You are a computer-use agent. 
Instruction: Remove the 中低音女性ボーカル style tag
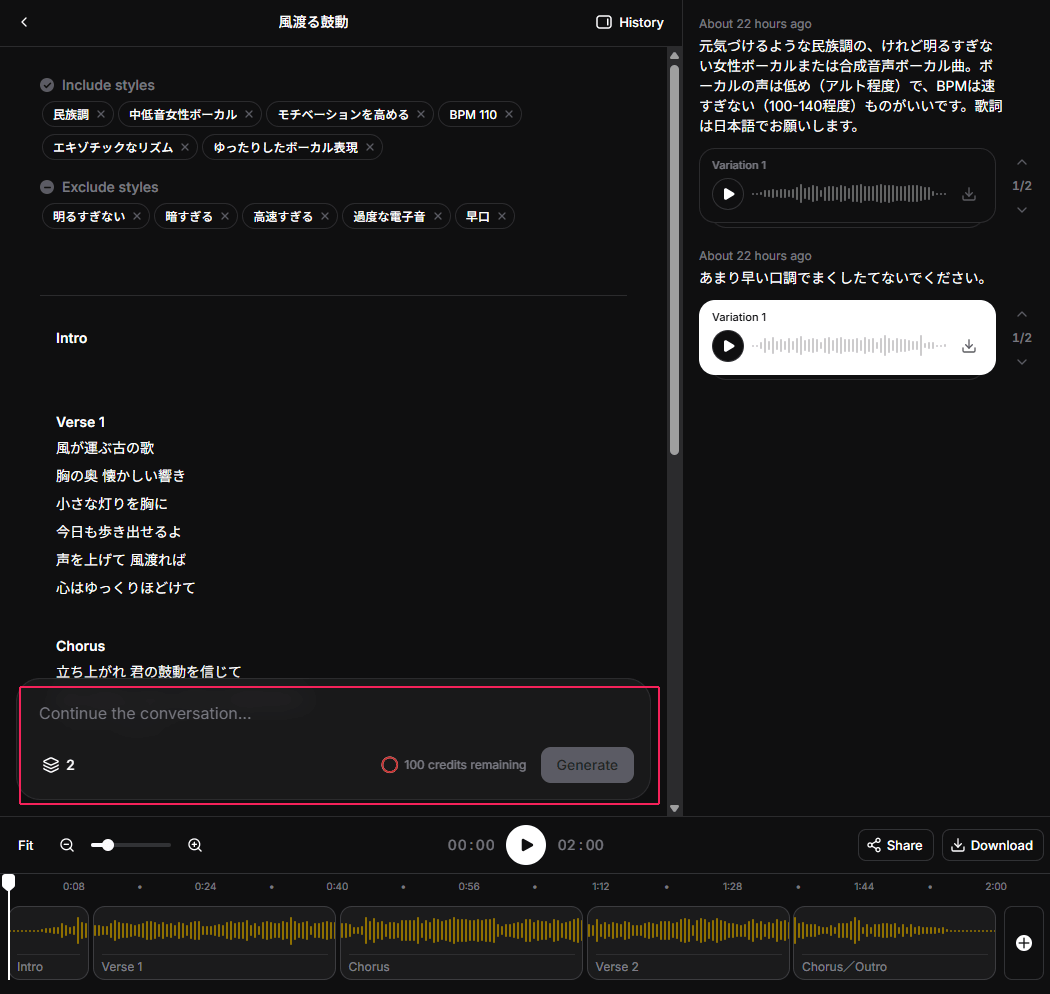click(248, 114)
